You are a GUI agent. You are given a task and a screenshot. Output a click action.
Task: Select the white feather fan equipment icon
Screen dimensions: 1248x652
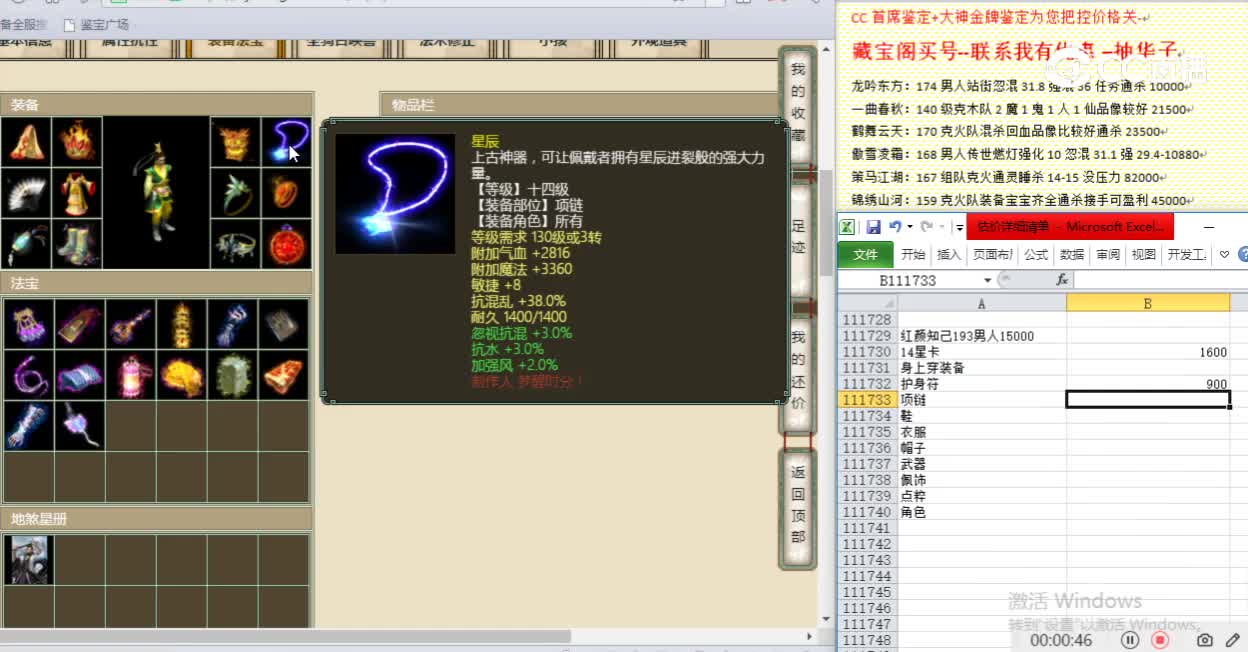click(x=25, y=193)
